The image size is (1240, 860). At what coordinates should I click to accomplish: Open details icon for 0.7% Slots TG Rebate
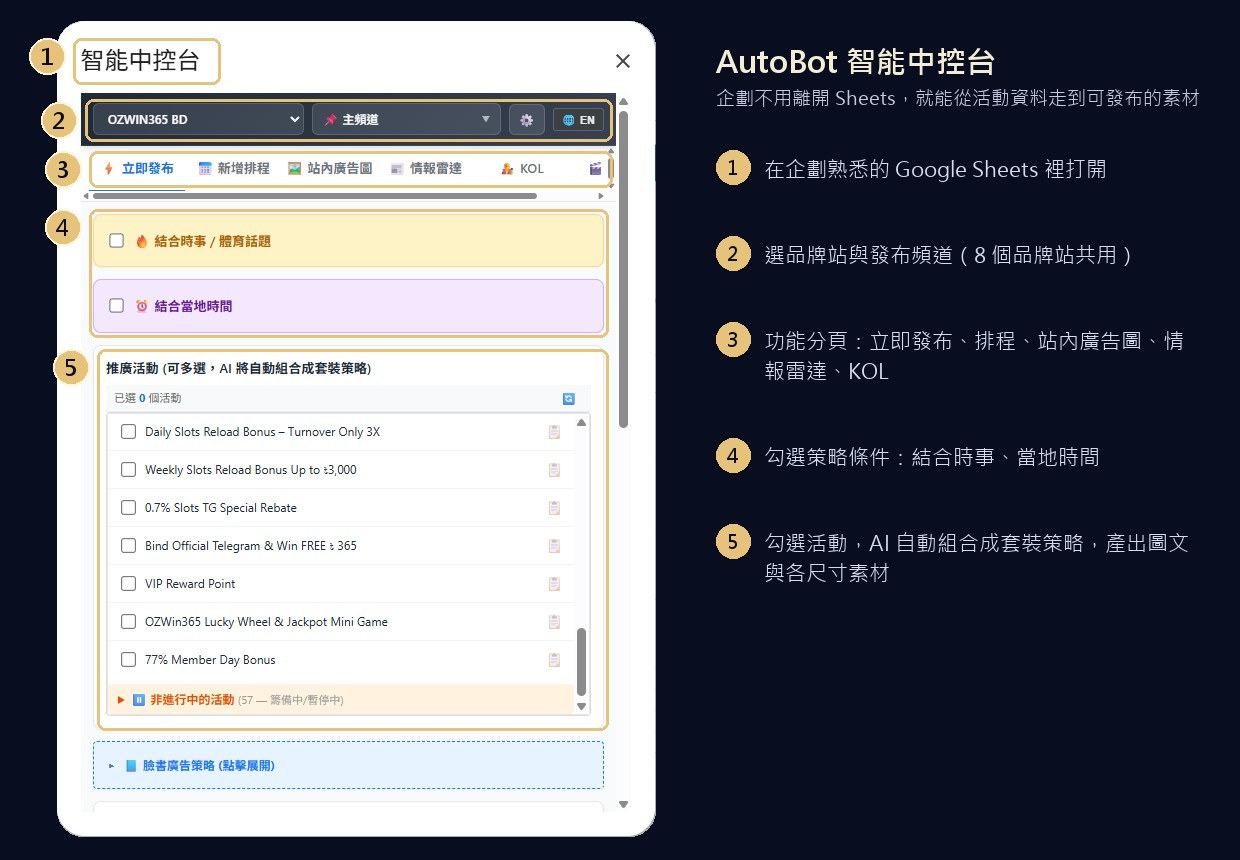click(554, 508)
